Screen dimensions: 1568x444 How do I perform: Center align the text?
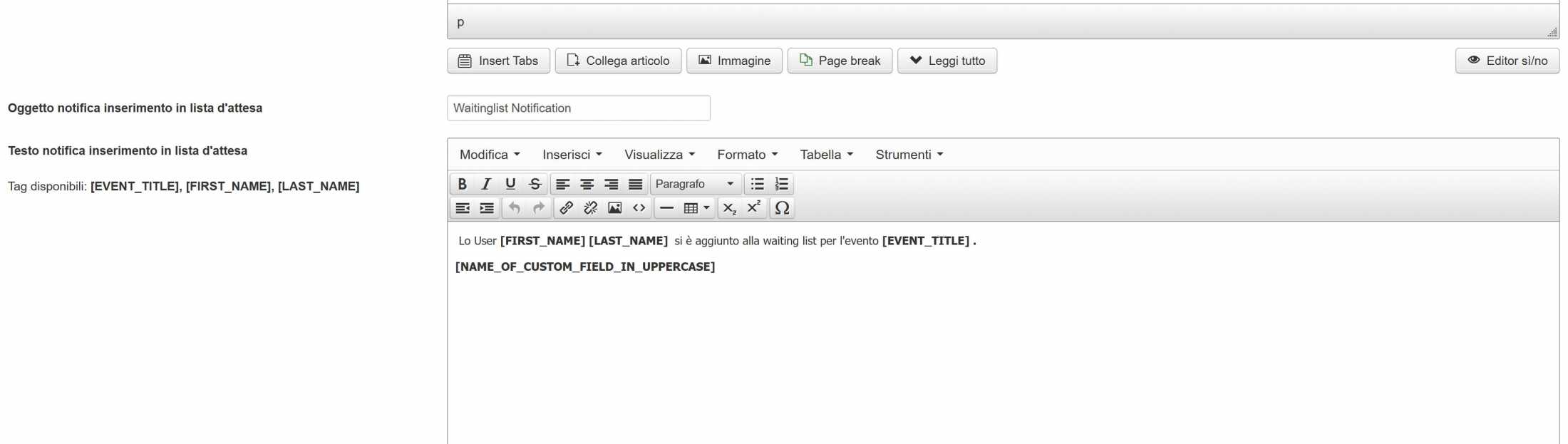tap(587, 184)
